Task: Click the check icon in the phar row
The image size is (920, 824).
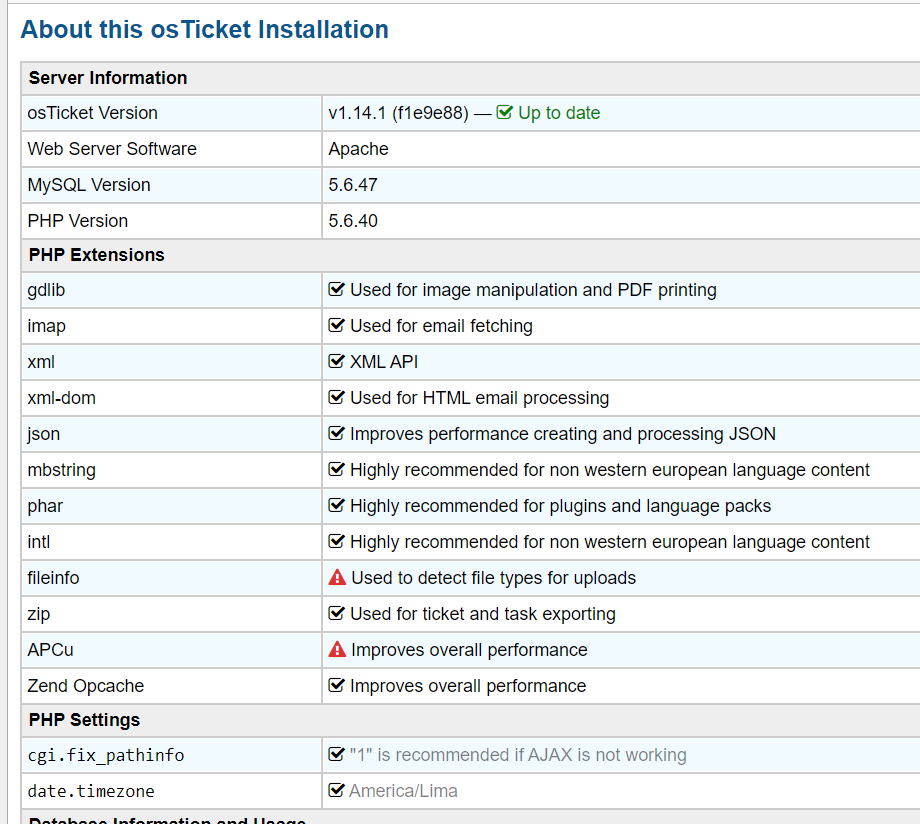Action: [336, 505]
